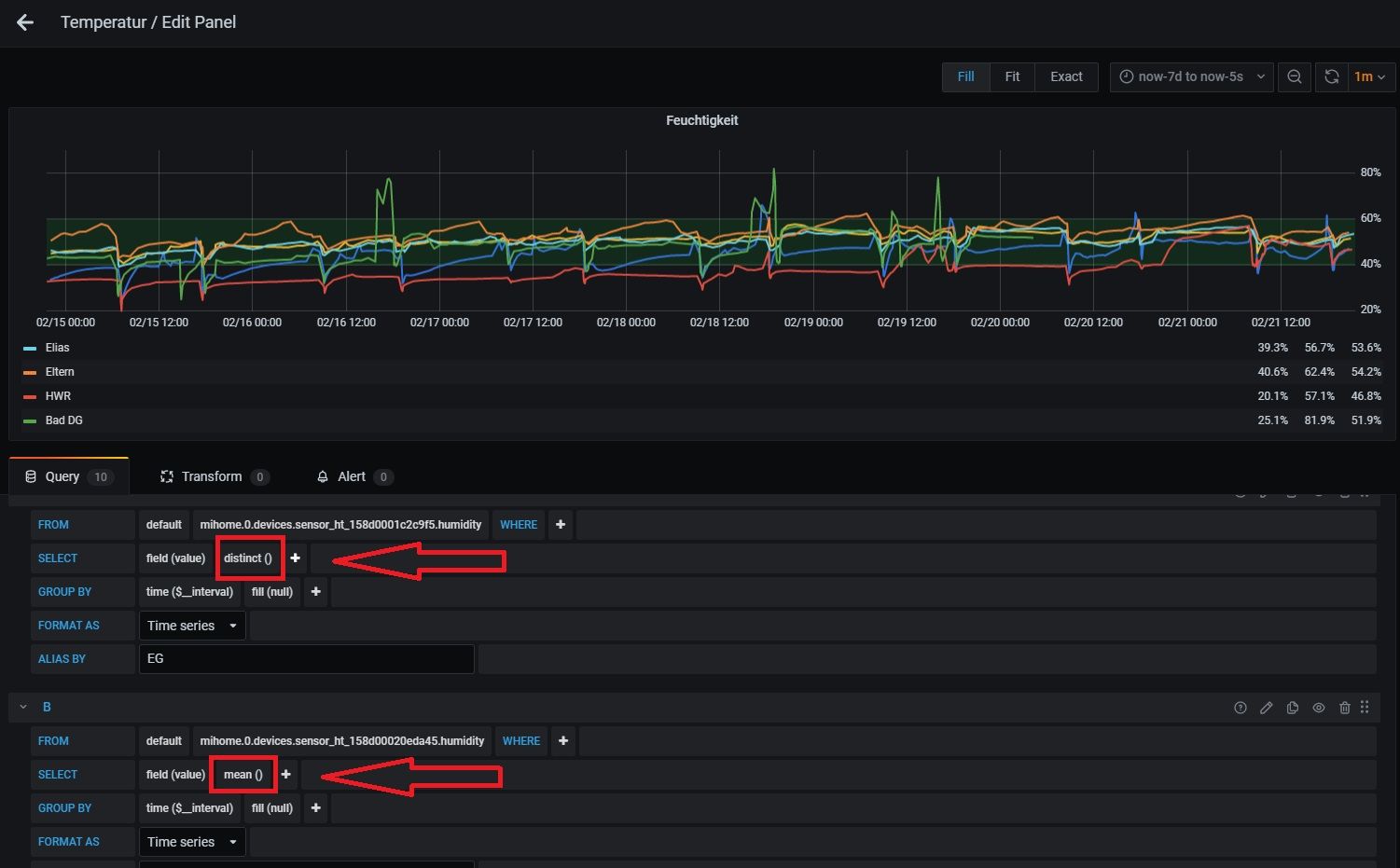The image size is (1400, 868).
Task: Click the ALIAS BY field showing EG
Action: pyautogui.click(x=306, y=658)
